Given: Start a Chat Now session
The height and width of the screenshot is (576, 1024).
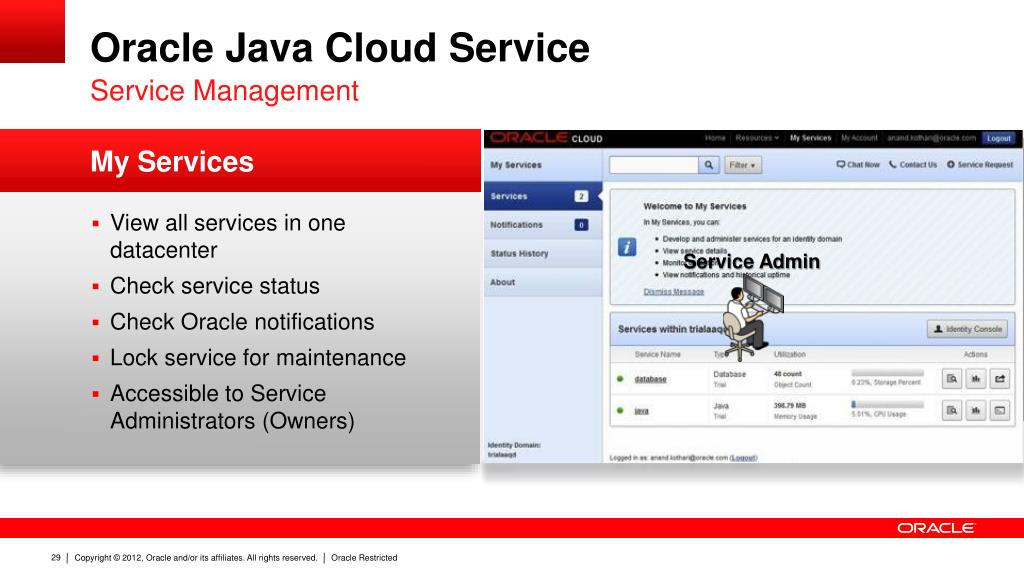Looking at the screenshot, I should (x=858, y=165).
